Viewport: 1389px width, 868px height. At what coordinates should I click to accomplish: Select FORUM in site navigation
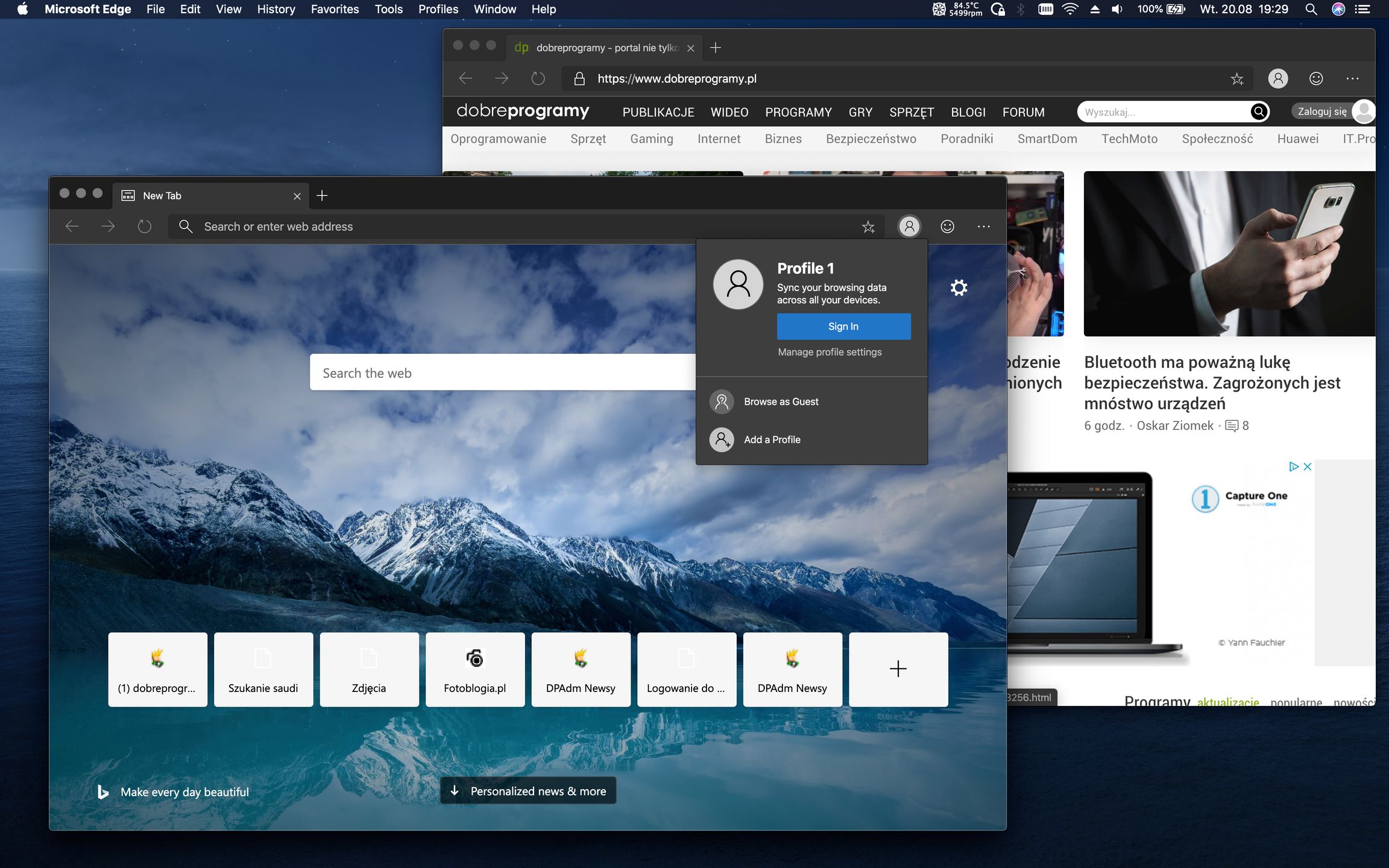[1022, 112]
